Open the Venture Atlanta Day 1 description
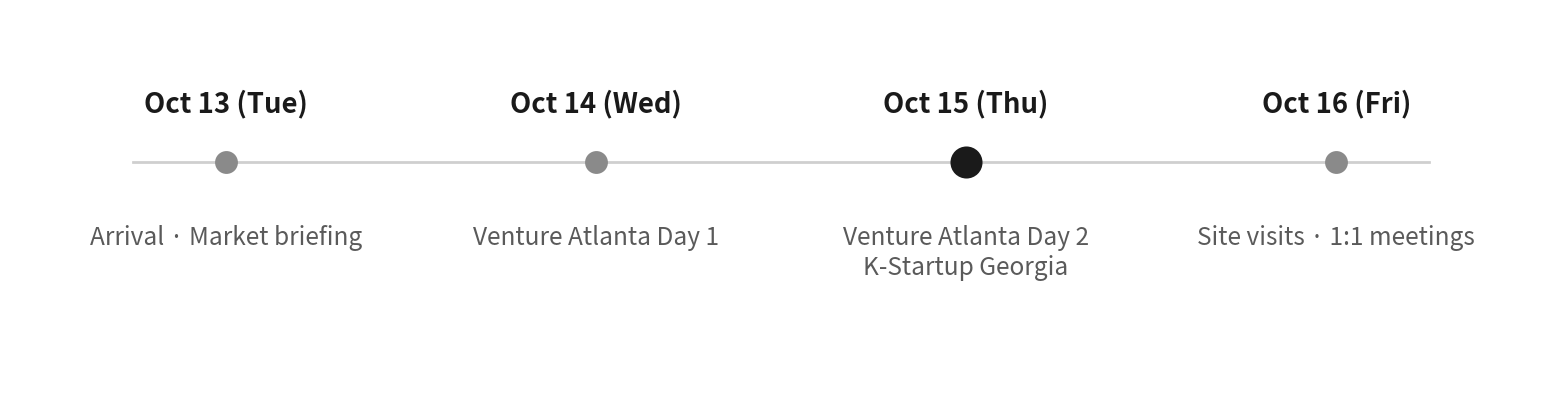This screenshot has width=1561, height=418. click(596, 237)
